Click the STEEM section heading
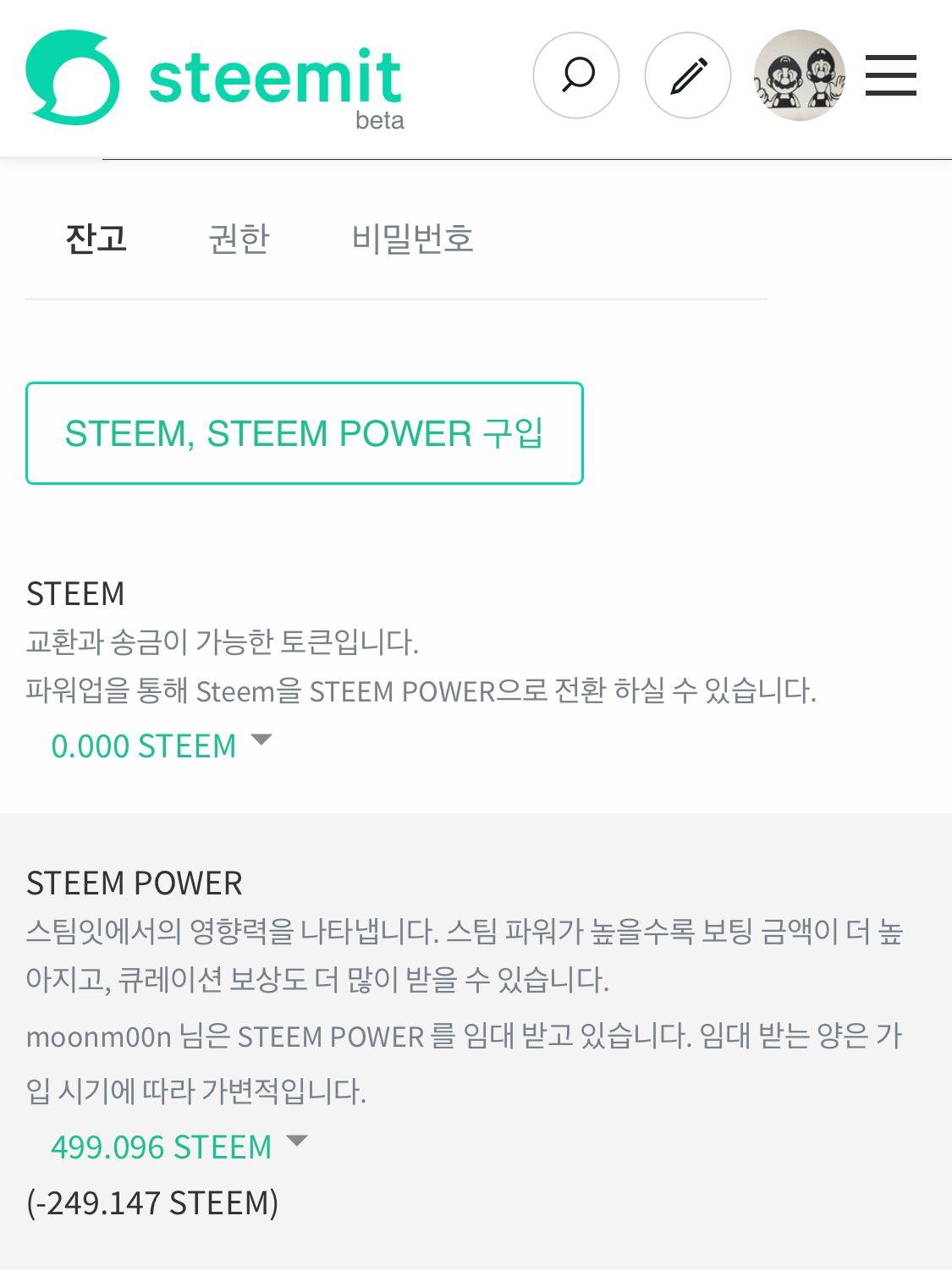952x1271 pixels. (75, 594)
